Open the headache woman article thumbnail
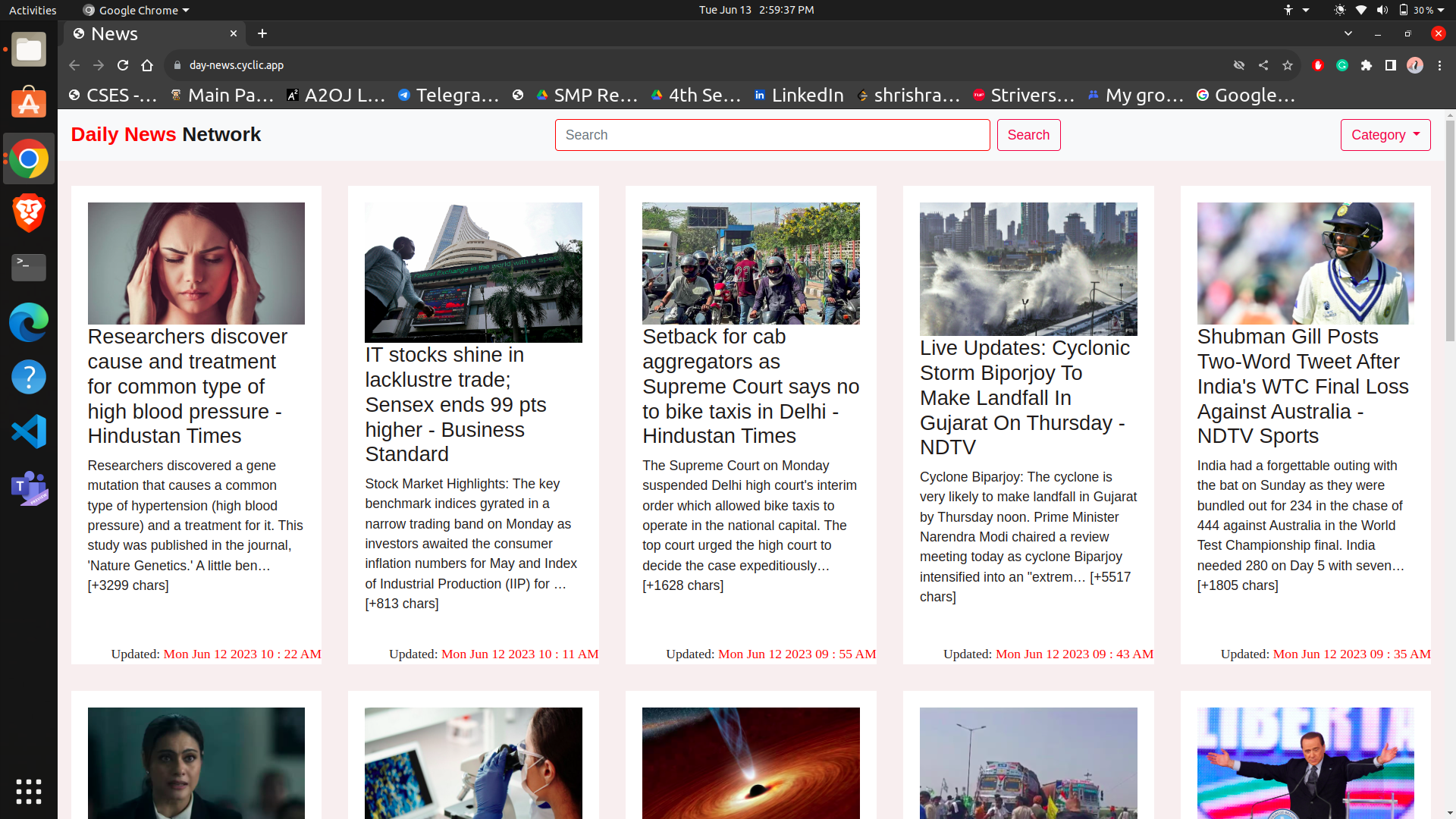The image size is (1456, 819). [196, 263]
